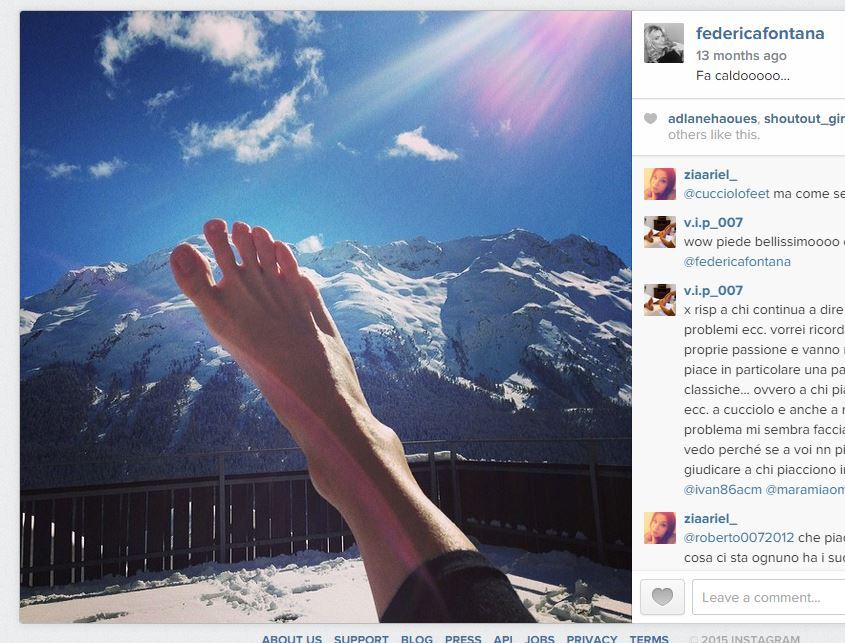Open first v.i.p_007 commenter avatar

click(x=660, y=232)
